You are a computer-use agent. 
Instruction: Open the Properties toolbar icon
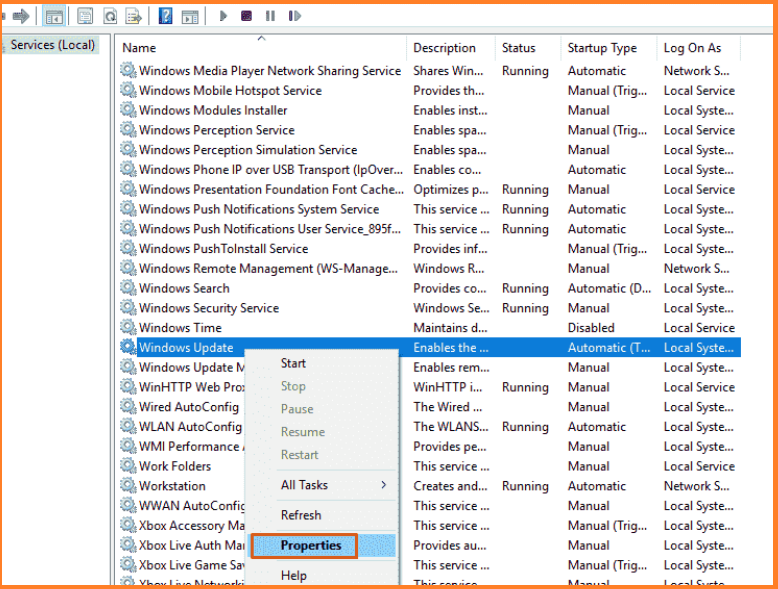pyautogui.click(x=85, y=16)
